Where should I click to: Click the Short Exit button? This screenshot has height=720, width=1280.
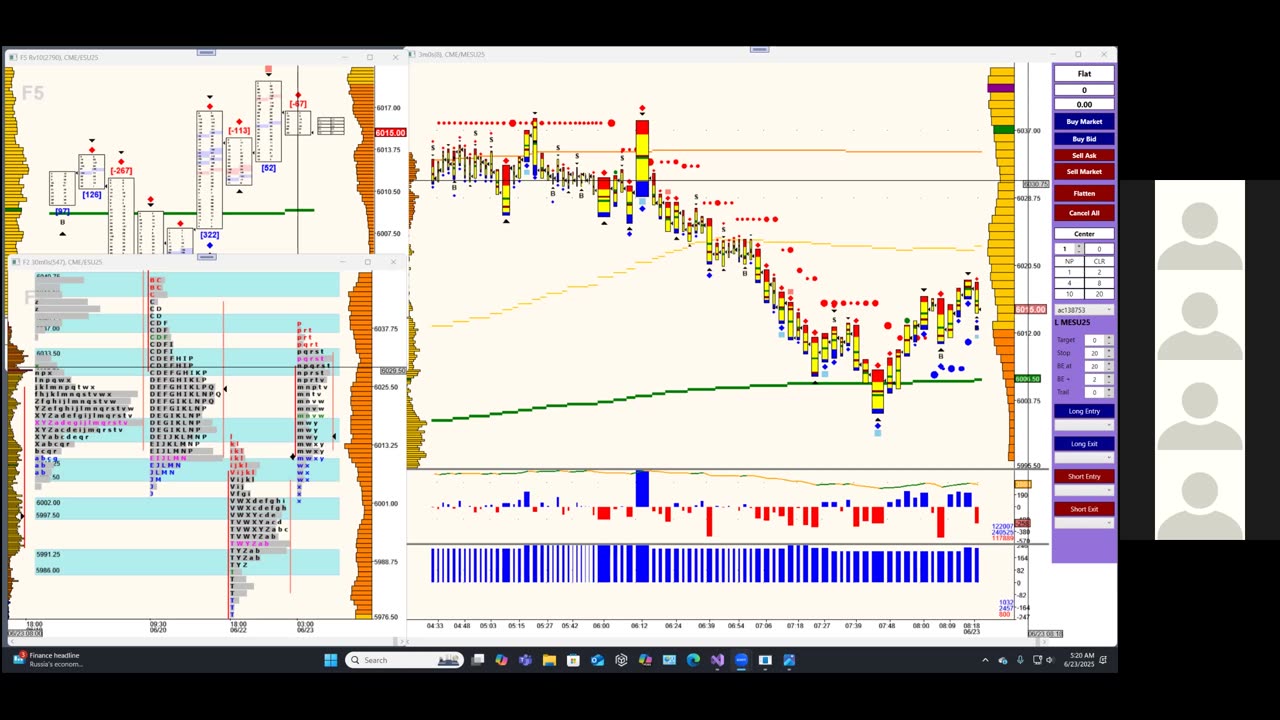1084,509
